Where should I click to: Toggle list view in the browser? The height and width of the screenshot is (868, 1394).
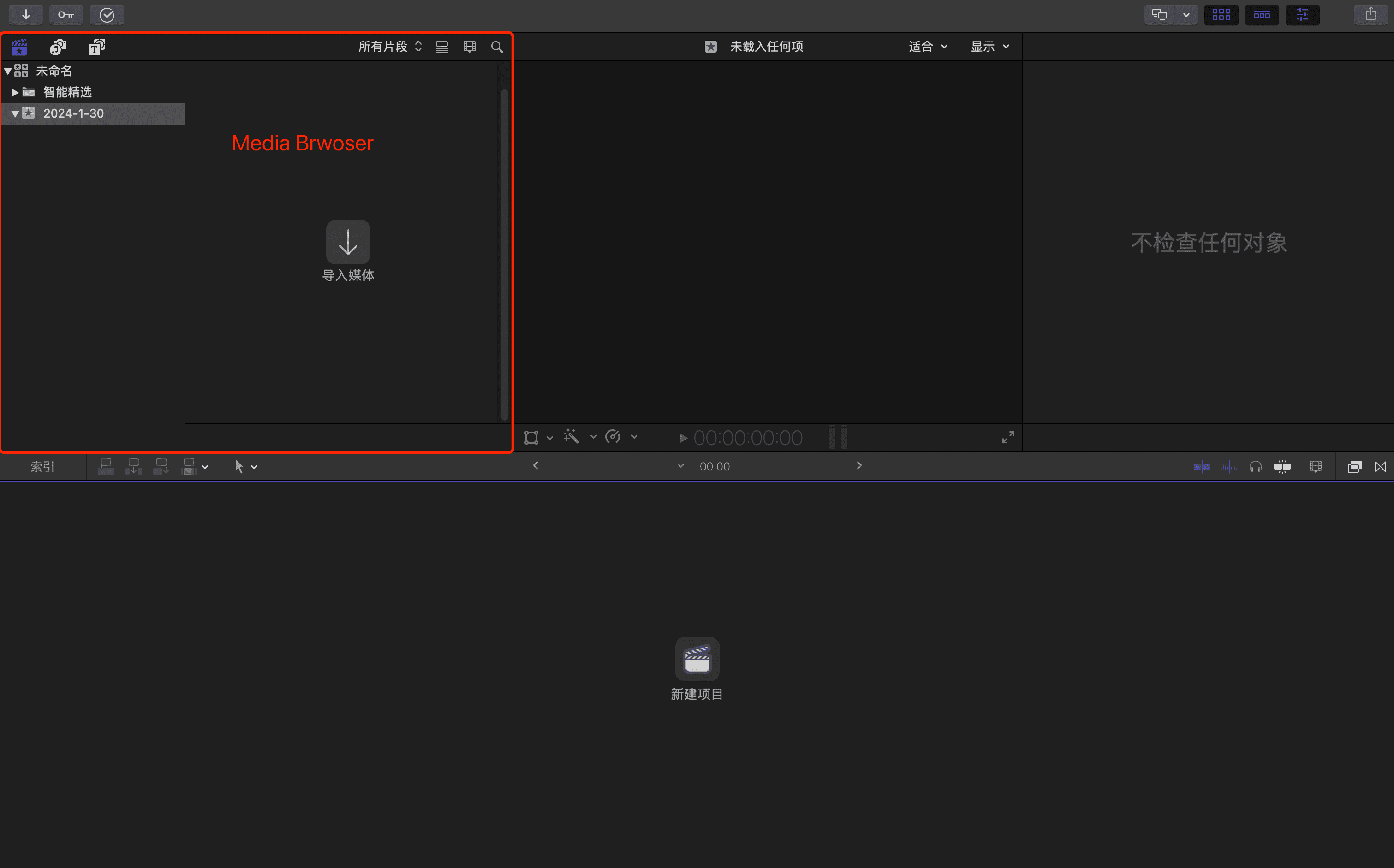click(x=441, y=47)
